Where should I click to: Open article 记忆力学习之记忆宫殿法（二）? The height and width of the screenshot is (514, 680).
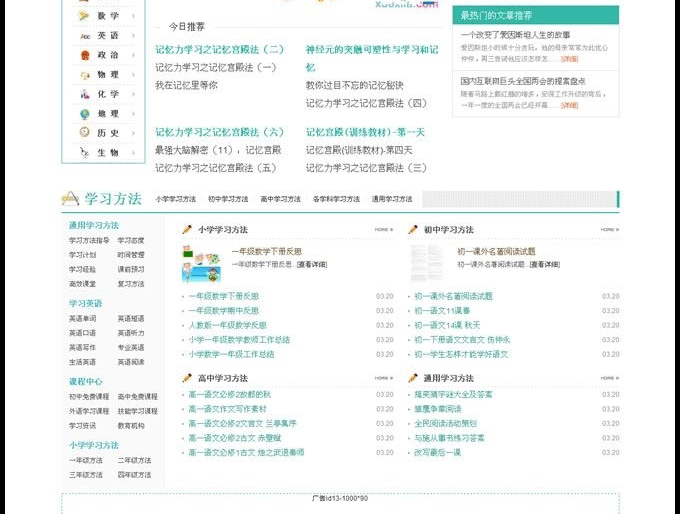[219, 50]
